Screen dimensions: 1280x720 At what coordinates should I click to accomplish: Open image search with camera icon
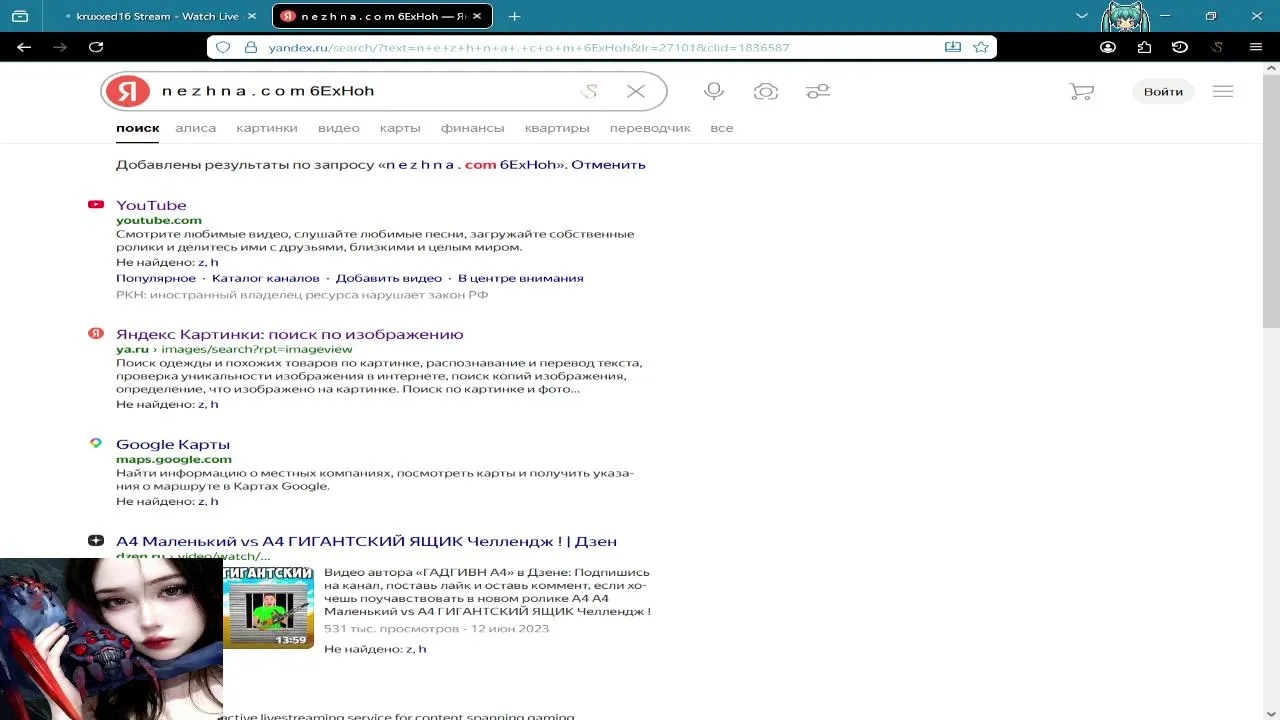[766, 91]
